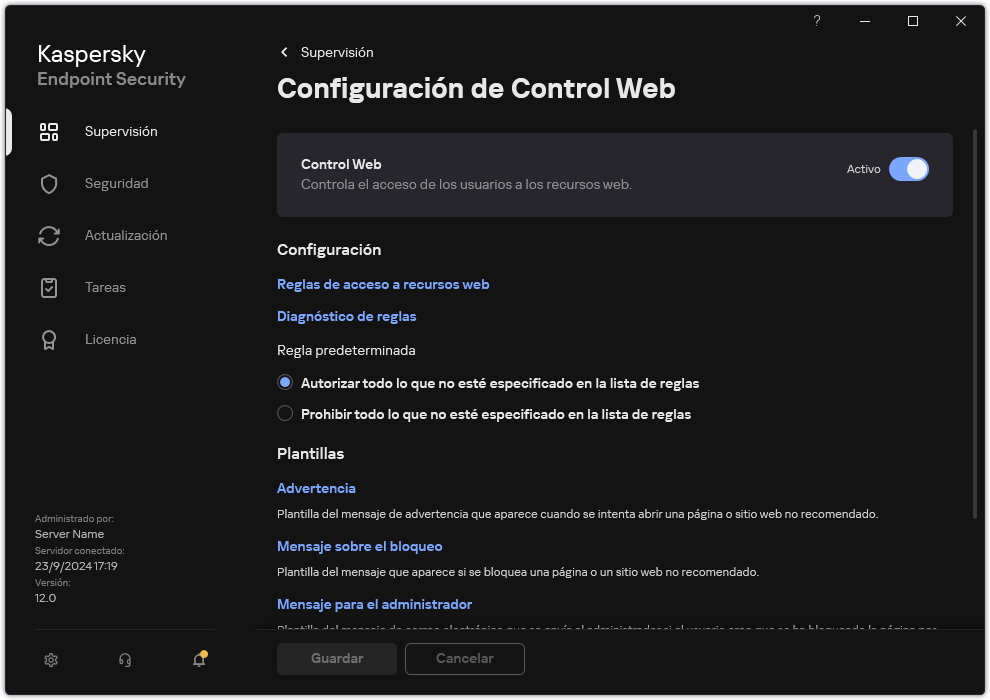Open settings via the gear icon

pos(51,660)
